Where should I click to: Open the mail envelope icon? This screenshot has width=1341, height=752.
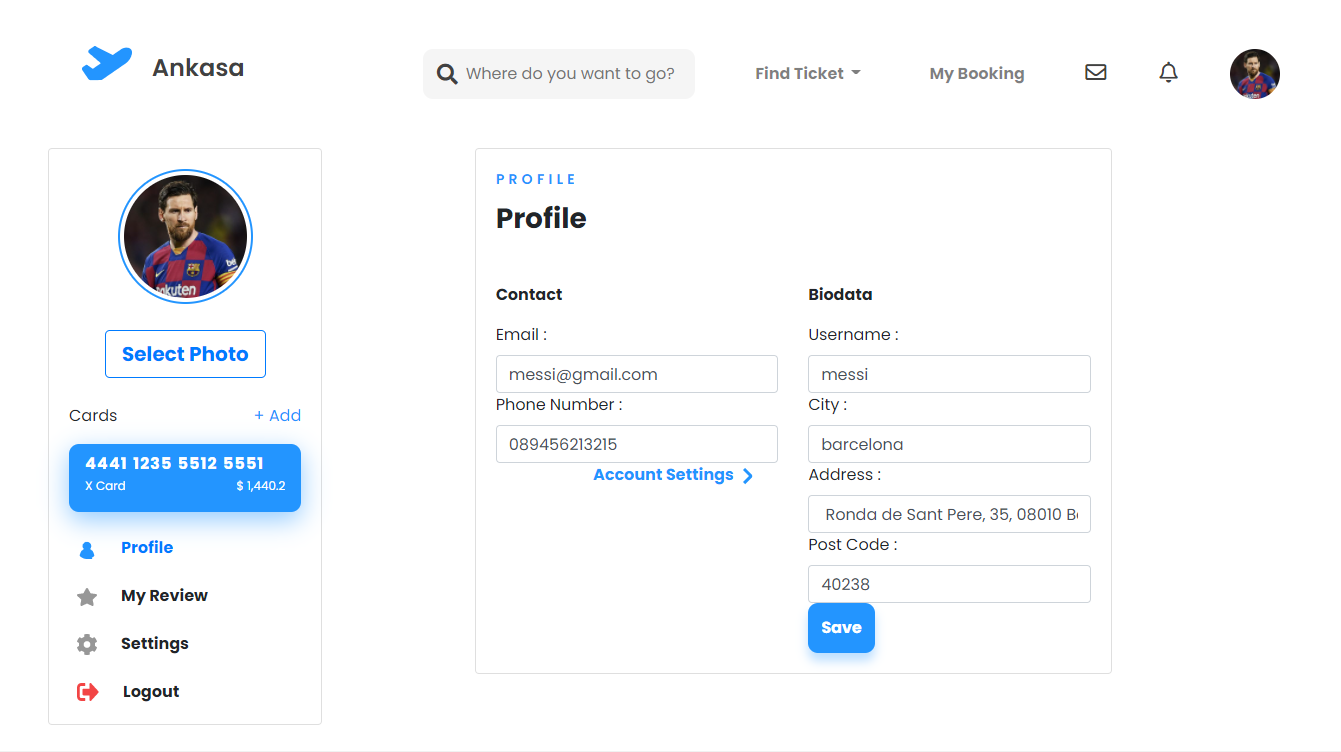pyautogui.click(x=1096, y=72)
